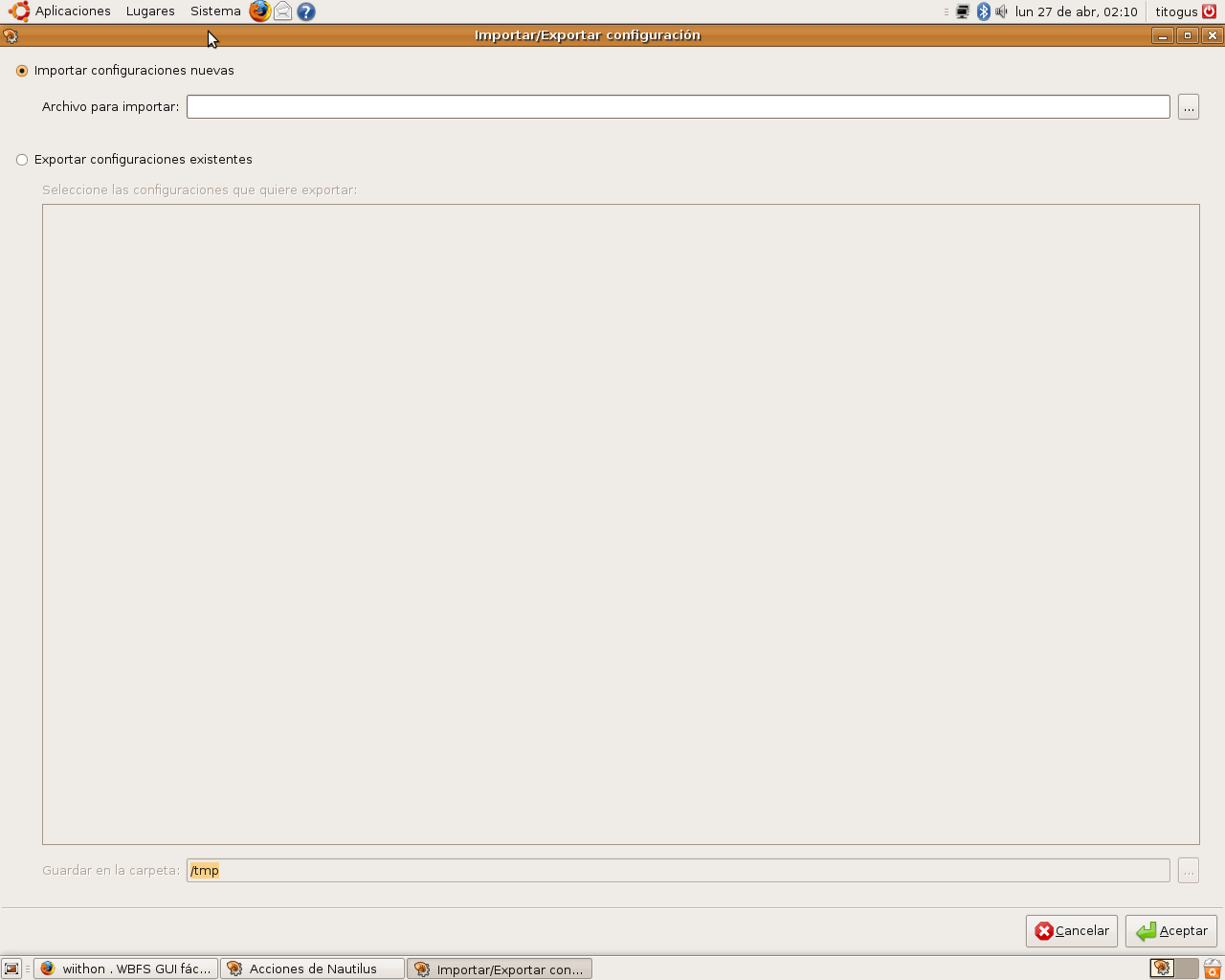Image resolution: width=1225 pixels, height=980 pixels.
Task: Select Exportar configuraciones existentes option
Action: [x=135, y=160]
